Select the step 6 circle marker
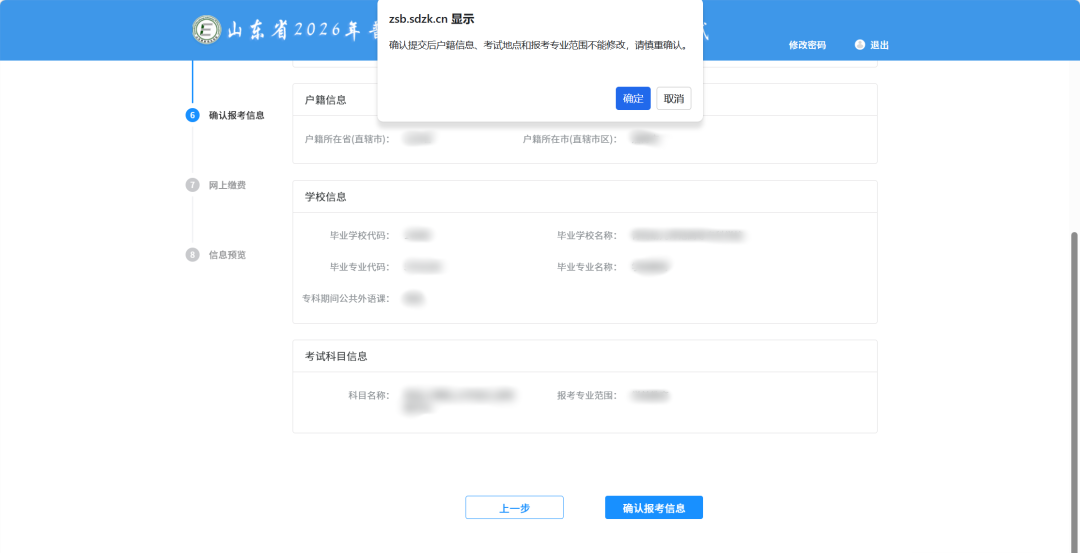The width and height of the screenshot is (1080, 553). 193,115
